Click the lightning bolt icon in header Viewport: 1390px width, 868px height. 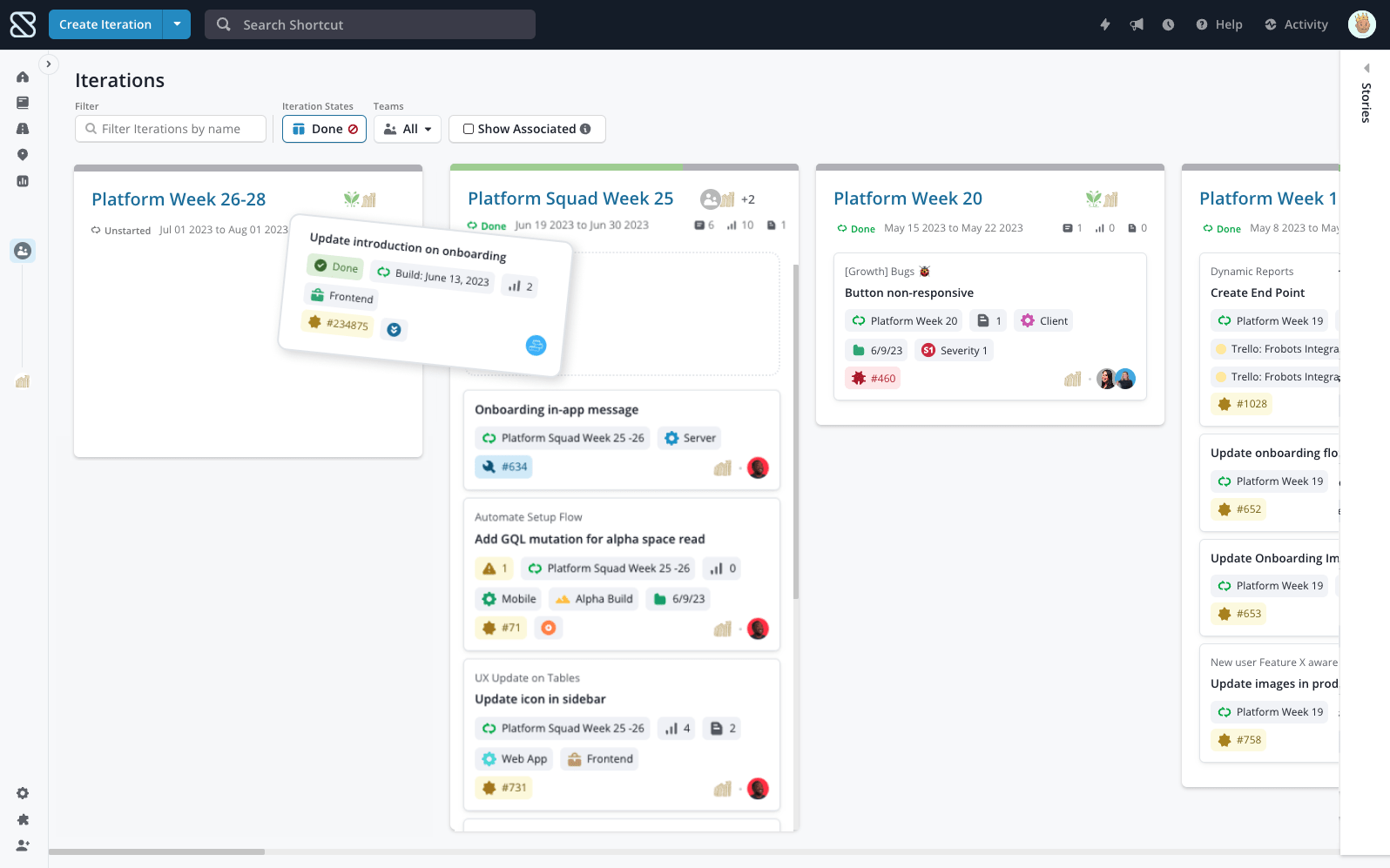pyautogui.click(x=1105, y=24)
